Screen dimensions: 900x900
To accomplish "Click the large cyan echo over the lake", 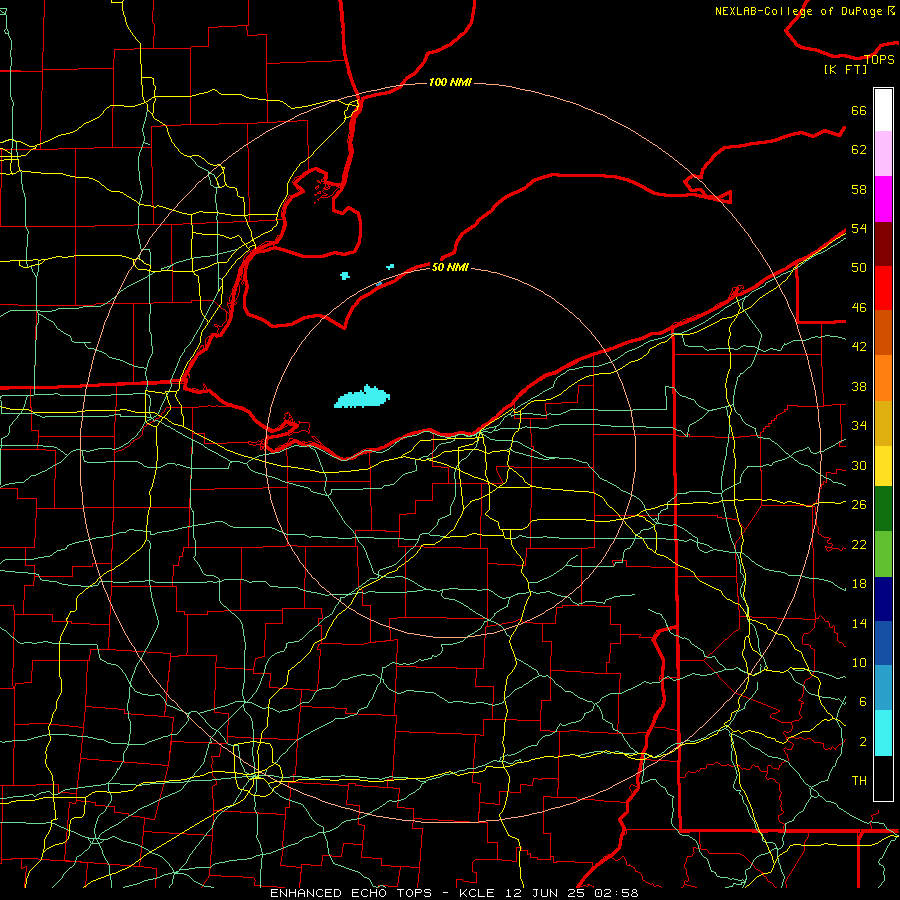I will [362, 397].
